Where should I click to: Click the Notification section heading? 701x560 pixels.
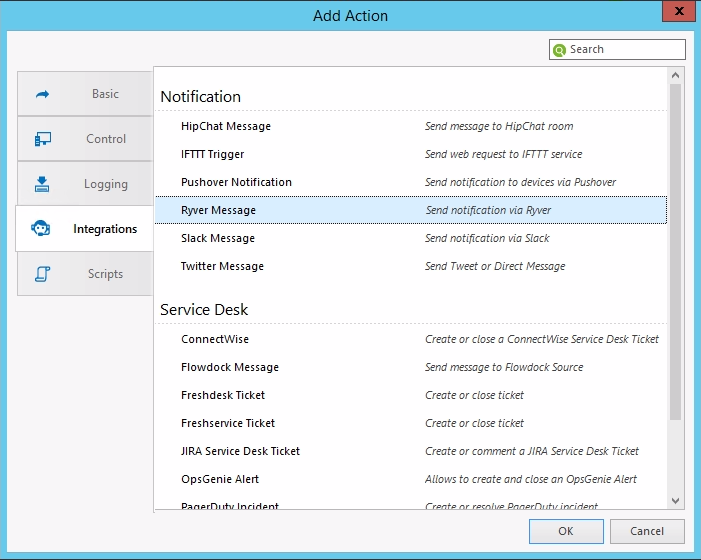200,97
